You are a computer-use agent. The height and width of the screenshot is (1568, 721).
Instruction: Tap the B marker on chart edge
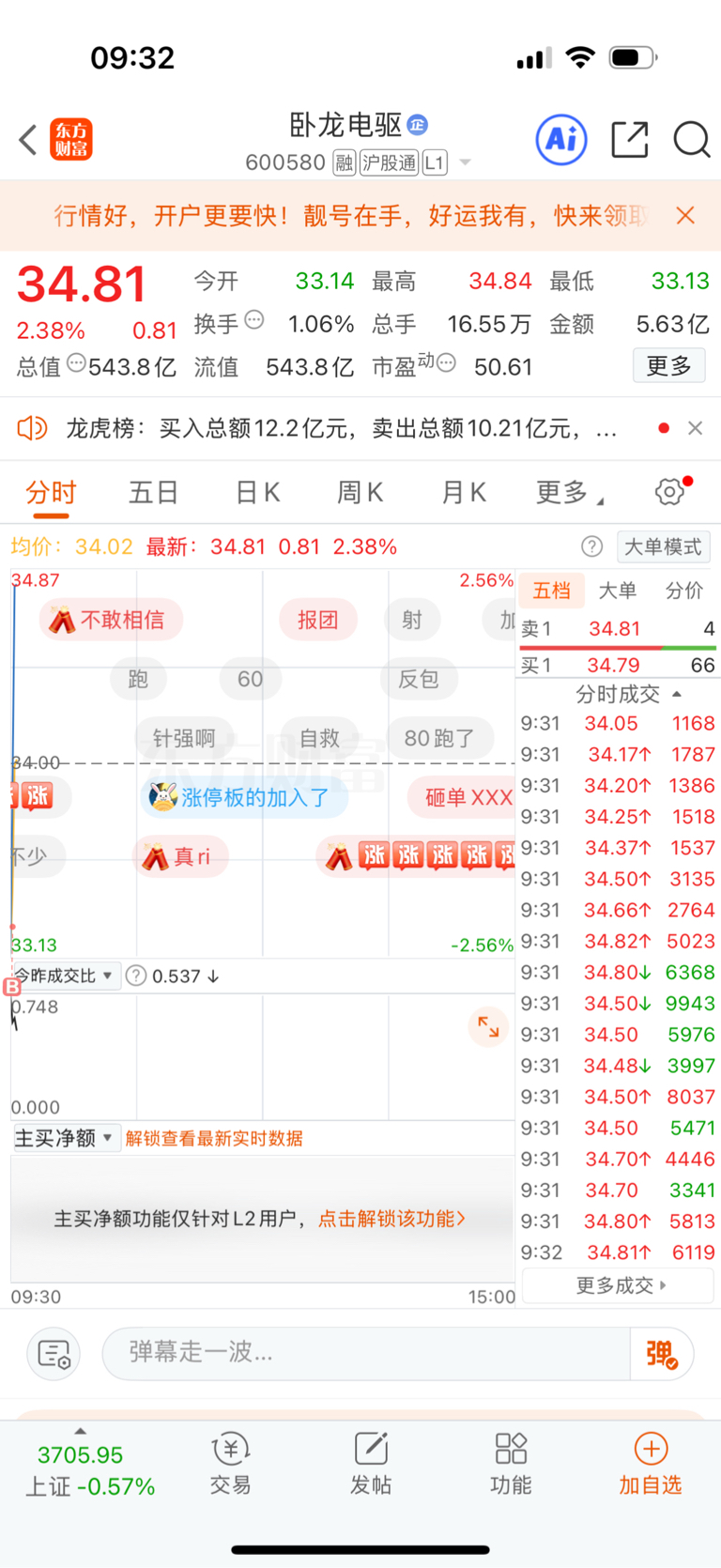(x=12, y=987)
